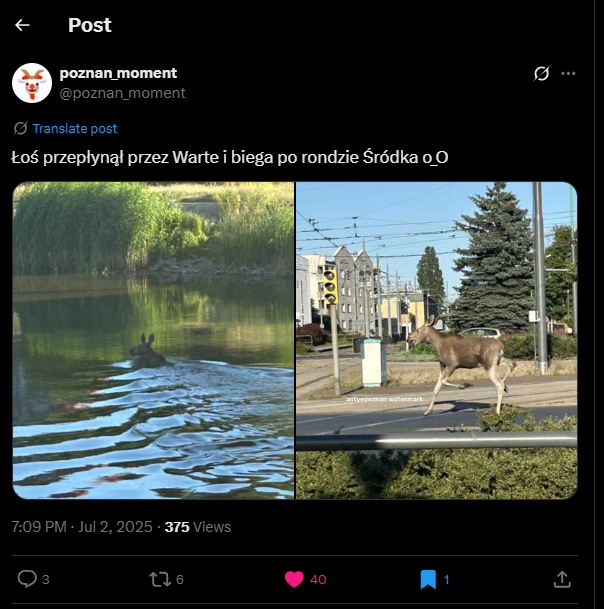Viewport: 604px width, 609px height.
Task: Click the like count of 40
Action: point(318,579)
